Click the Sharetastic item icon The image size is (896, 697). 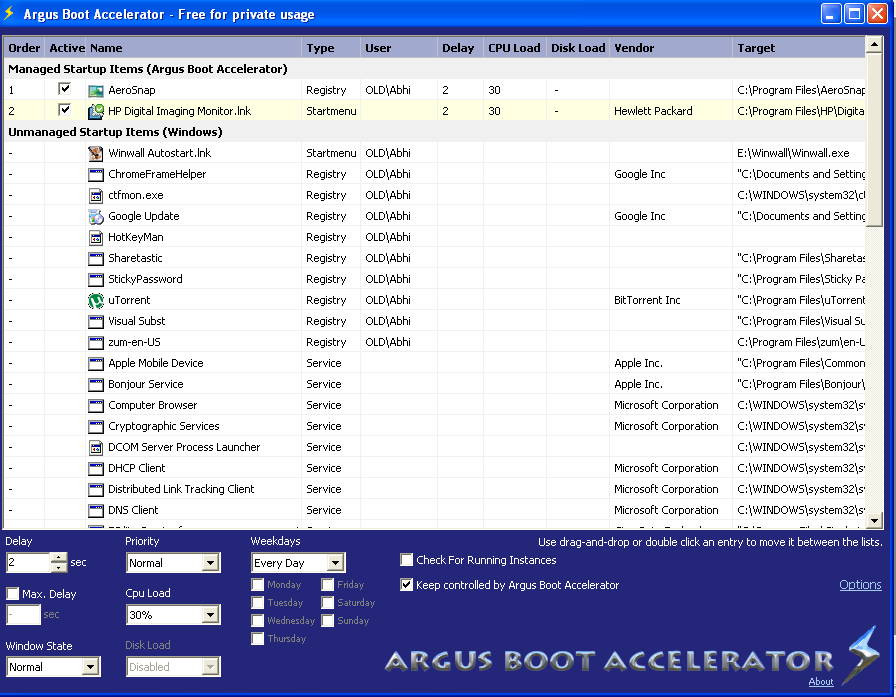coord(96,258)
